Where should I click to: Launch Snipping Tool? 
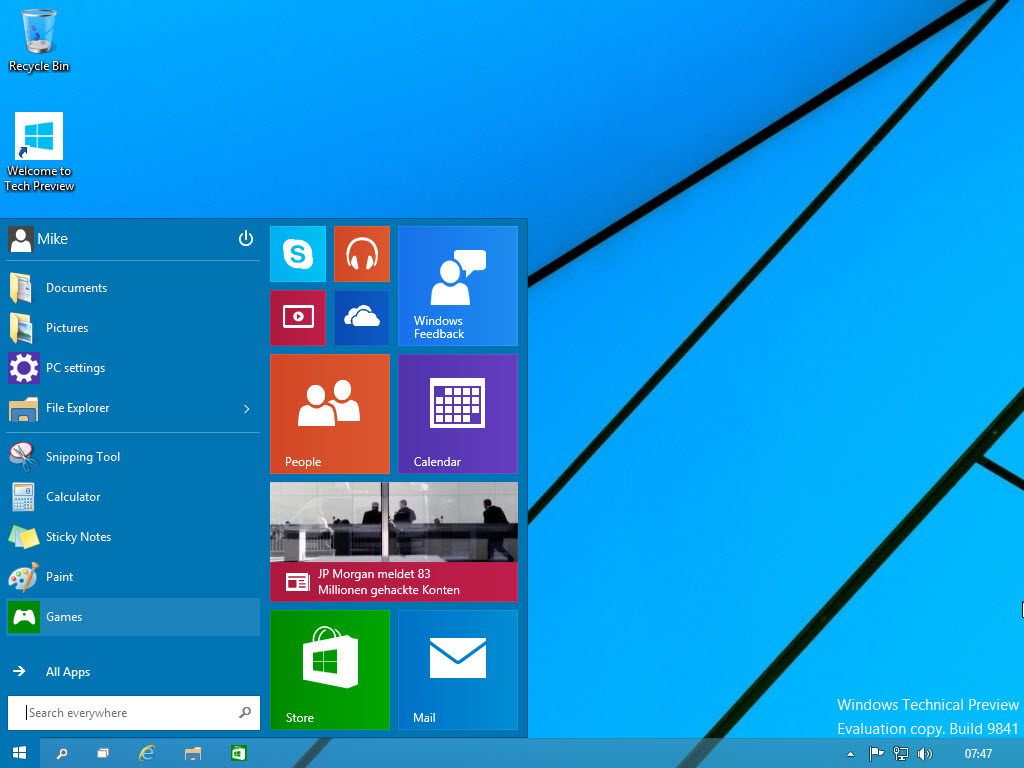pyautogui.click(x=133, y=456)
